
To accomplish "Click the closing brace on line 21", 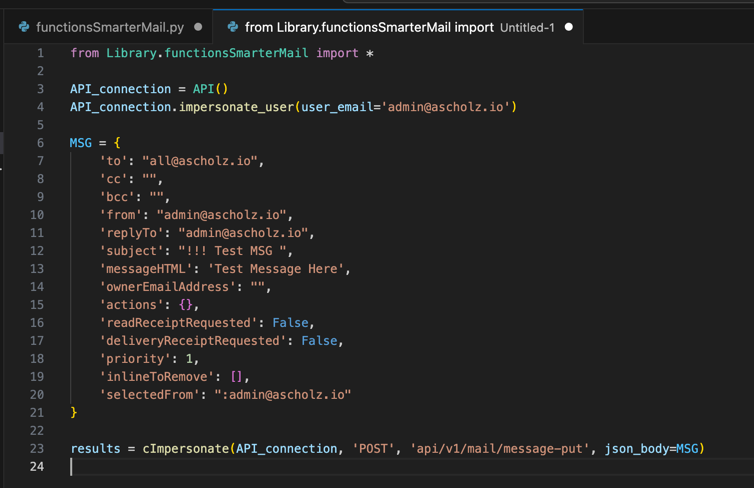I will 74,413.
